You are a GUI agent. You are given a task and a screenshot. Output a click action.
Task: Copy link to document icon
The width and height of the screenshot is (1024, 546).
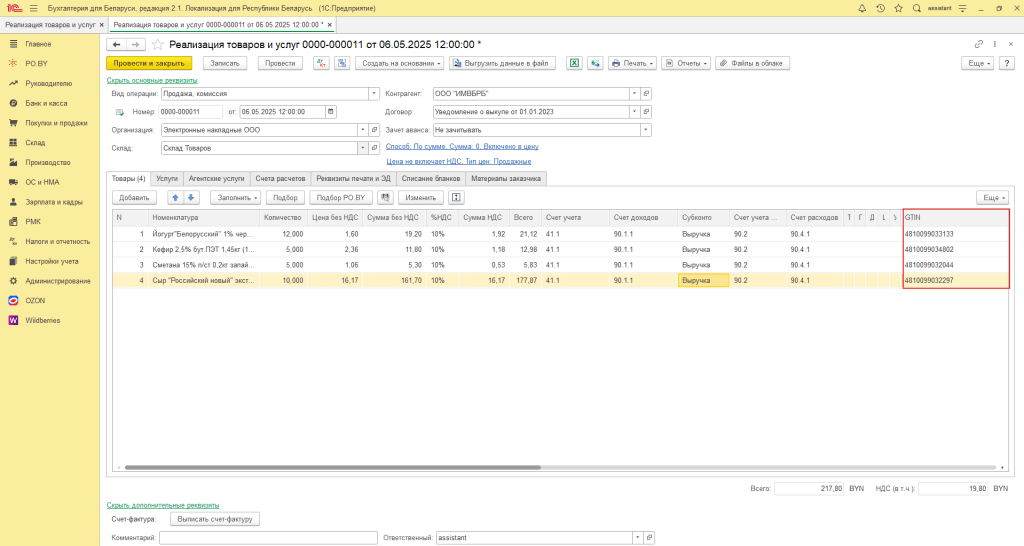pos(978,44)
